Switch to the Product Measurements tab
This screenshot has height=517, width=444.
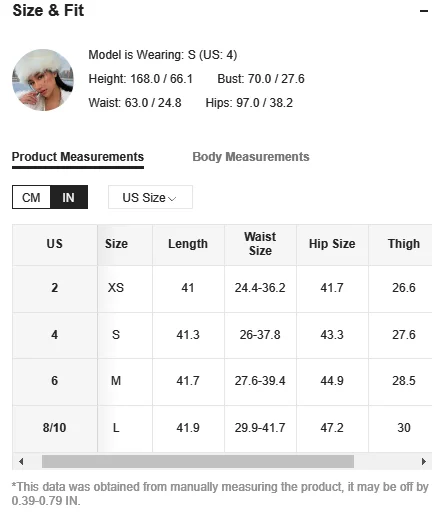78,157
